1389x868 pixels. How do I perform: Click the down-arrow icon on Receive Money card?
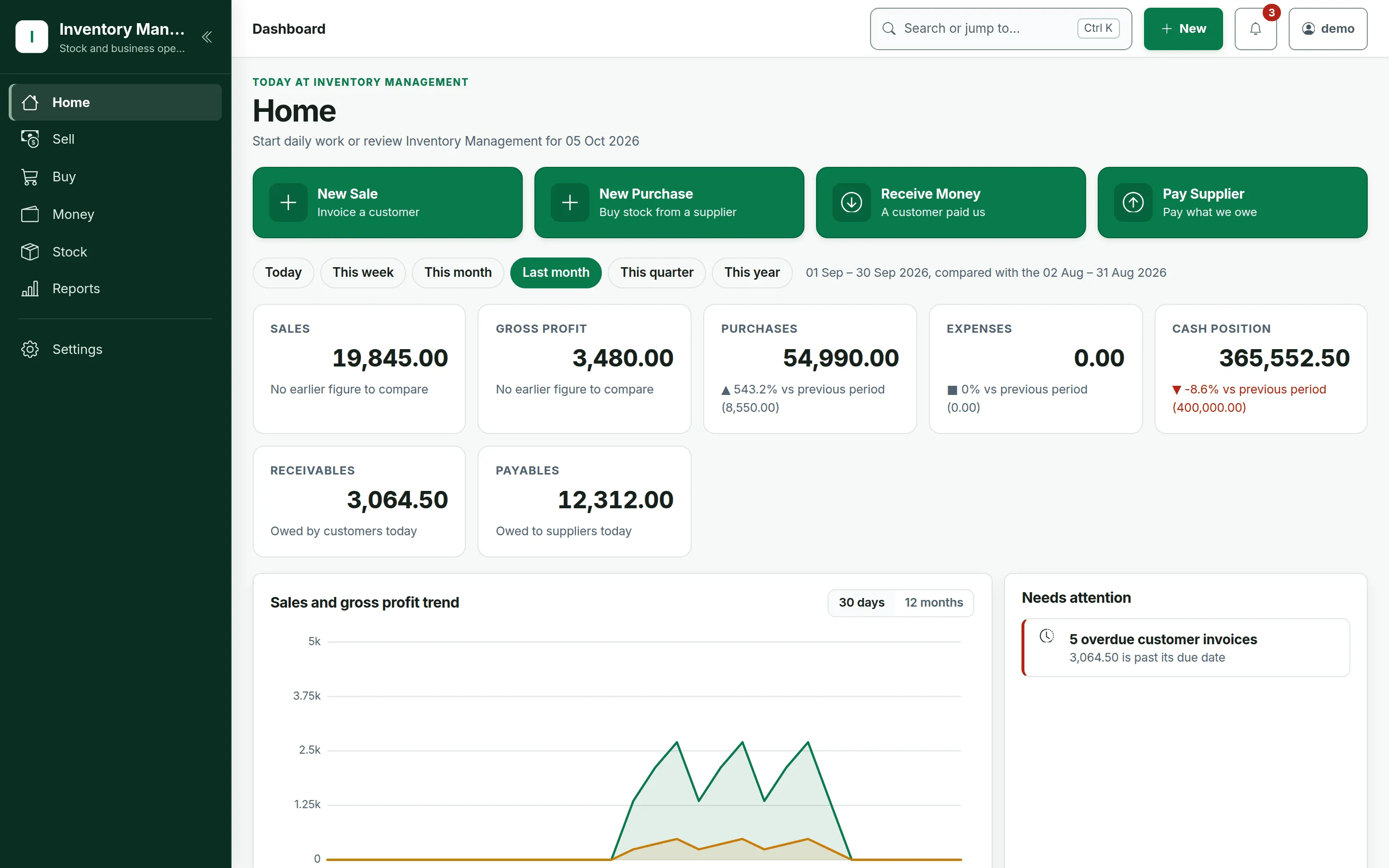(x=852, y=202)
